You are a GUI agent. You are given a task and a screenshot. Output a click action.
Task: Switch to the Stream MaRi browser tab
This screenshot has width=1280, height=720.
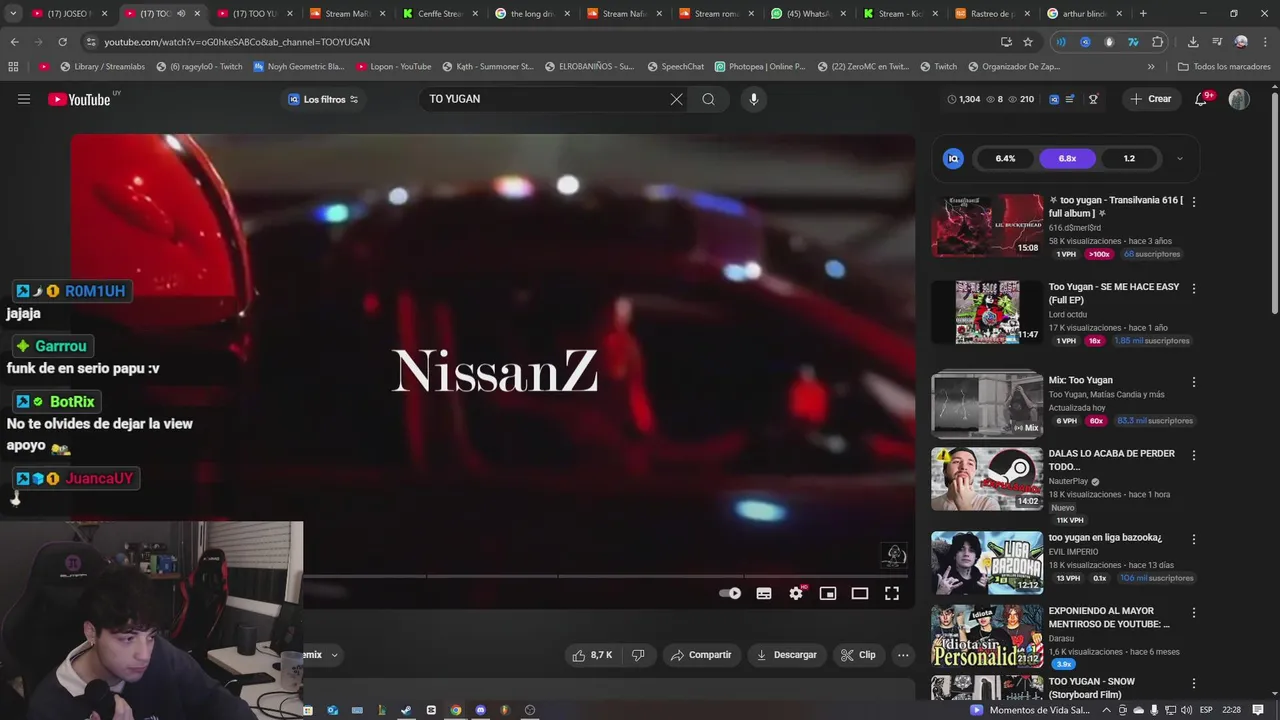coord(347,14)
